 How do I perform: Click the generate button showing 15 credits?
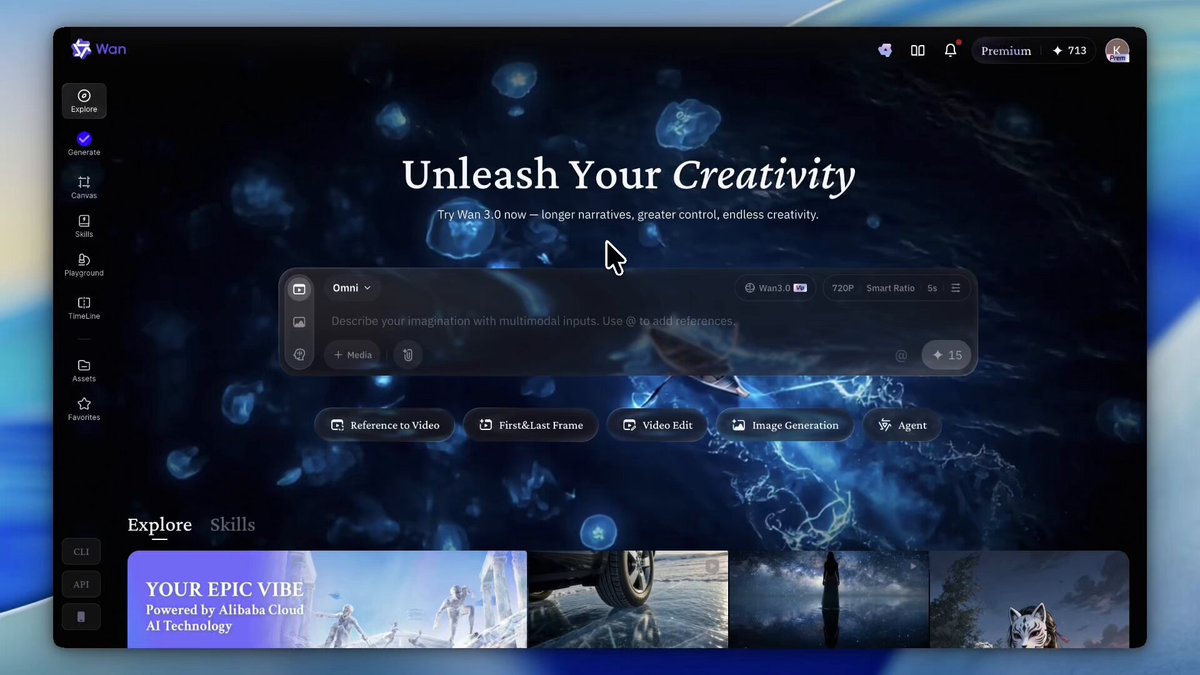coord(947,355)
